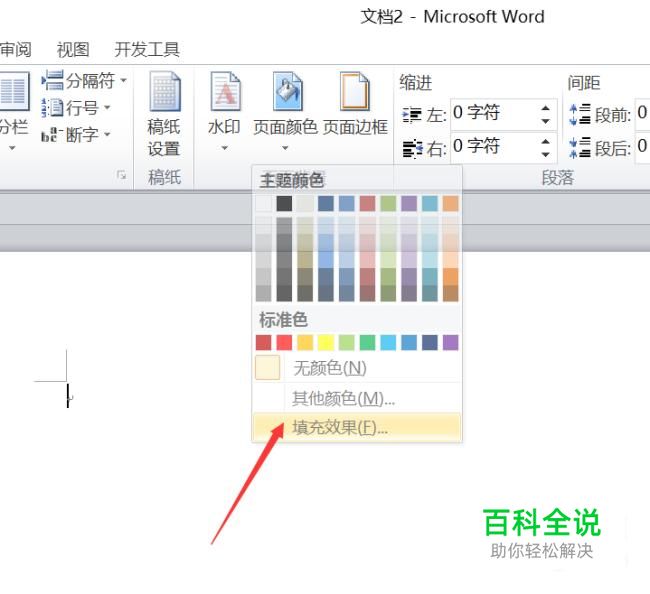Click the 断字 hyphenation icon
650x594 pixels.
point(52,134)
